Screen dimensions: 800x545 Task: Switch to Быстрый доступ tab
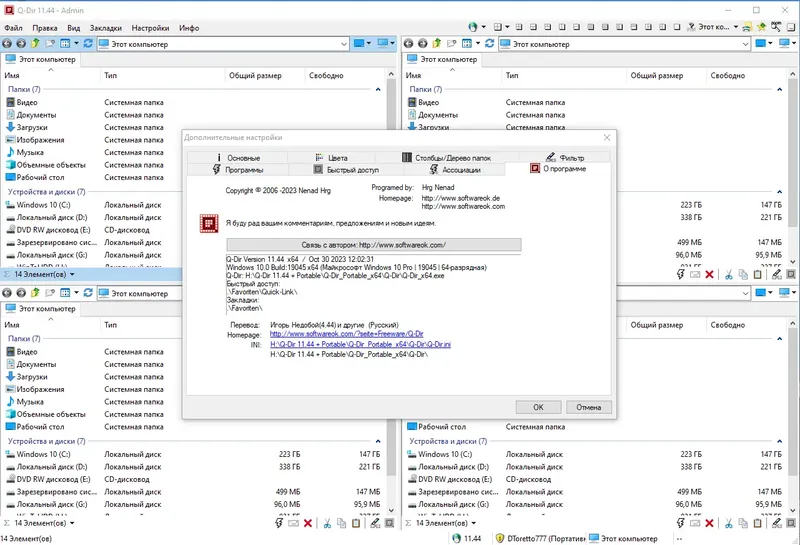point(346,169)
